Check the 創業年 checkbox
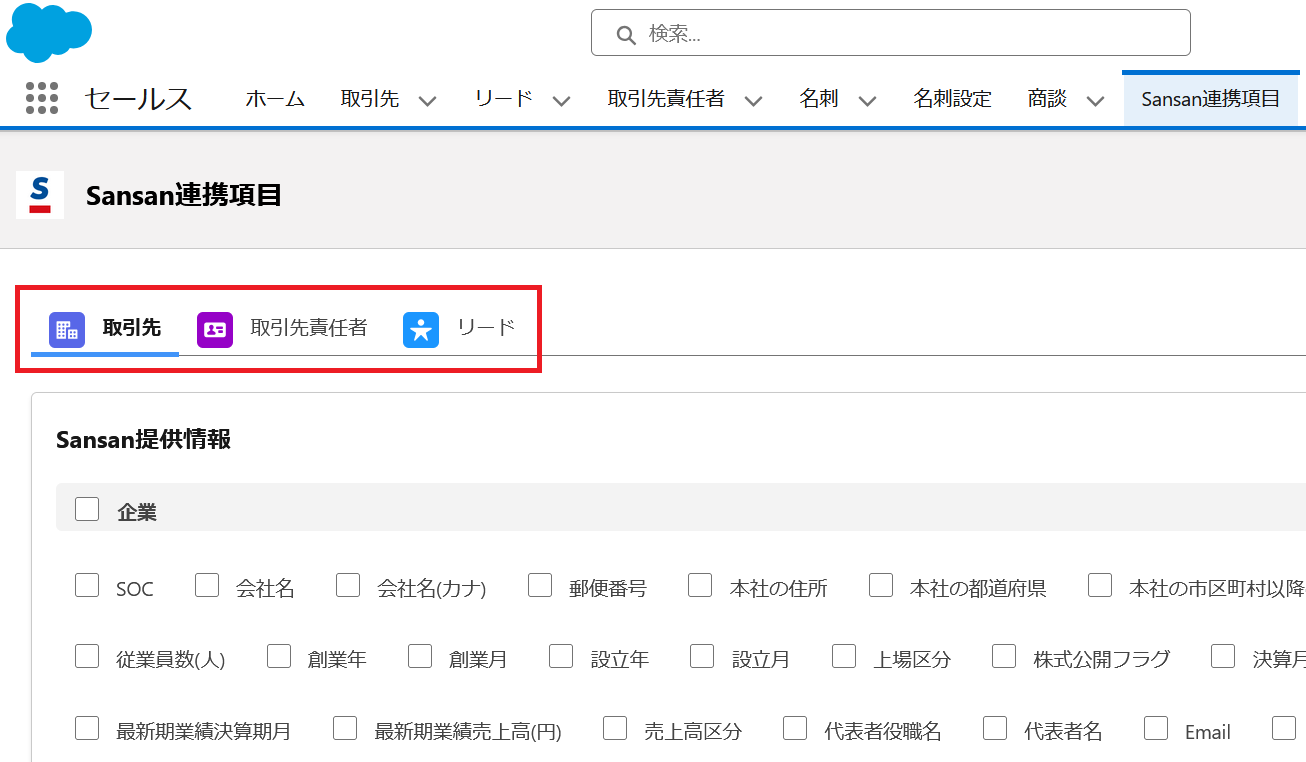 279,656
